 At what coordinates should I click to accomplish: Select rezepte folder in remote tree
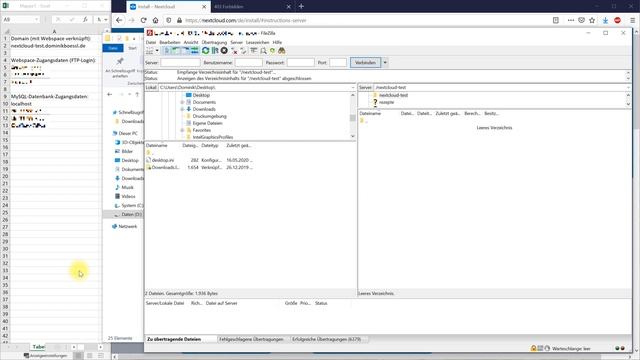(x=386, y=102)
